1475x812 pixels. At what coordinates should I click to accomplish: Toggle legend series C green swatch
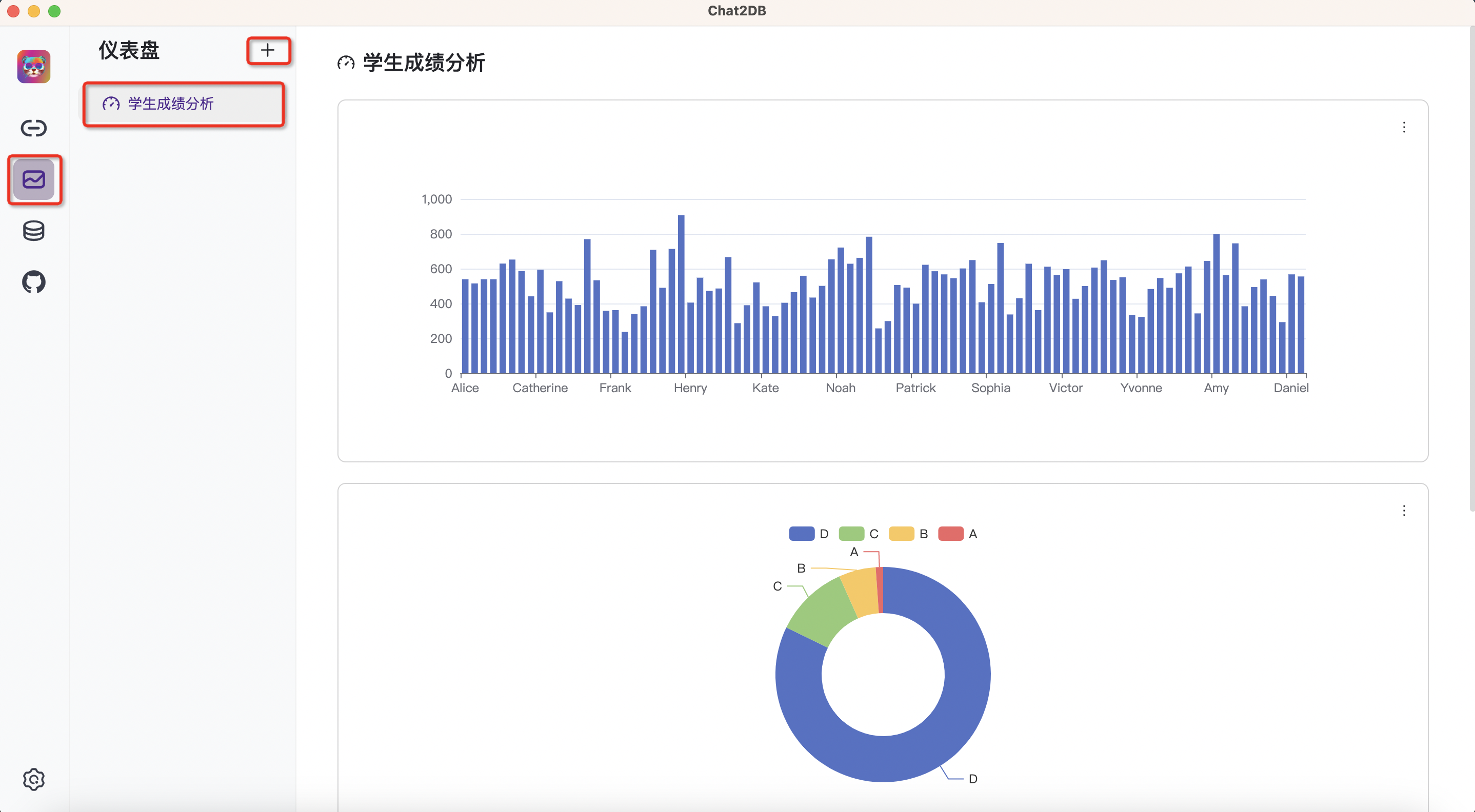point(851,534)
